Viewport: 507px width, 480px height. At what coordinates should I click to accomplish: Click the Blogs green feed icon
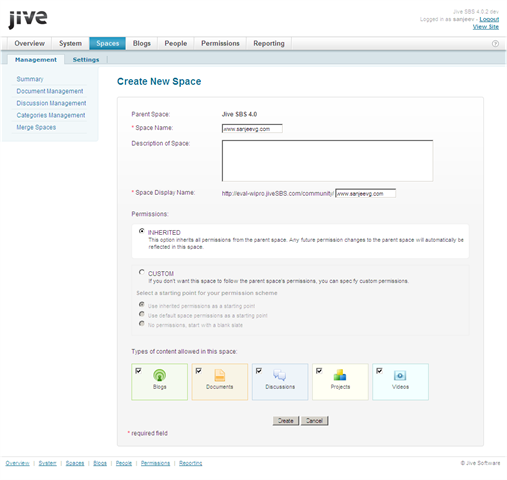(x=159, y=375)
